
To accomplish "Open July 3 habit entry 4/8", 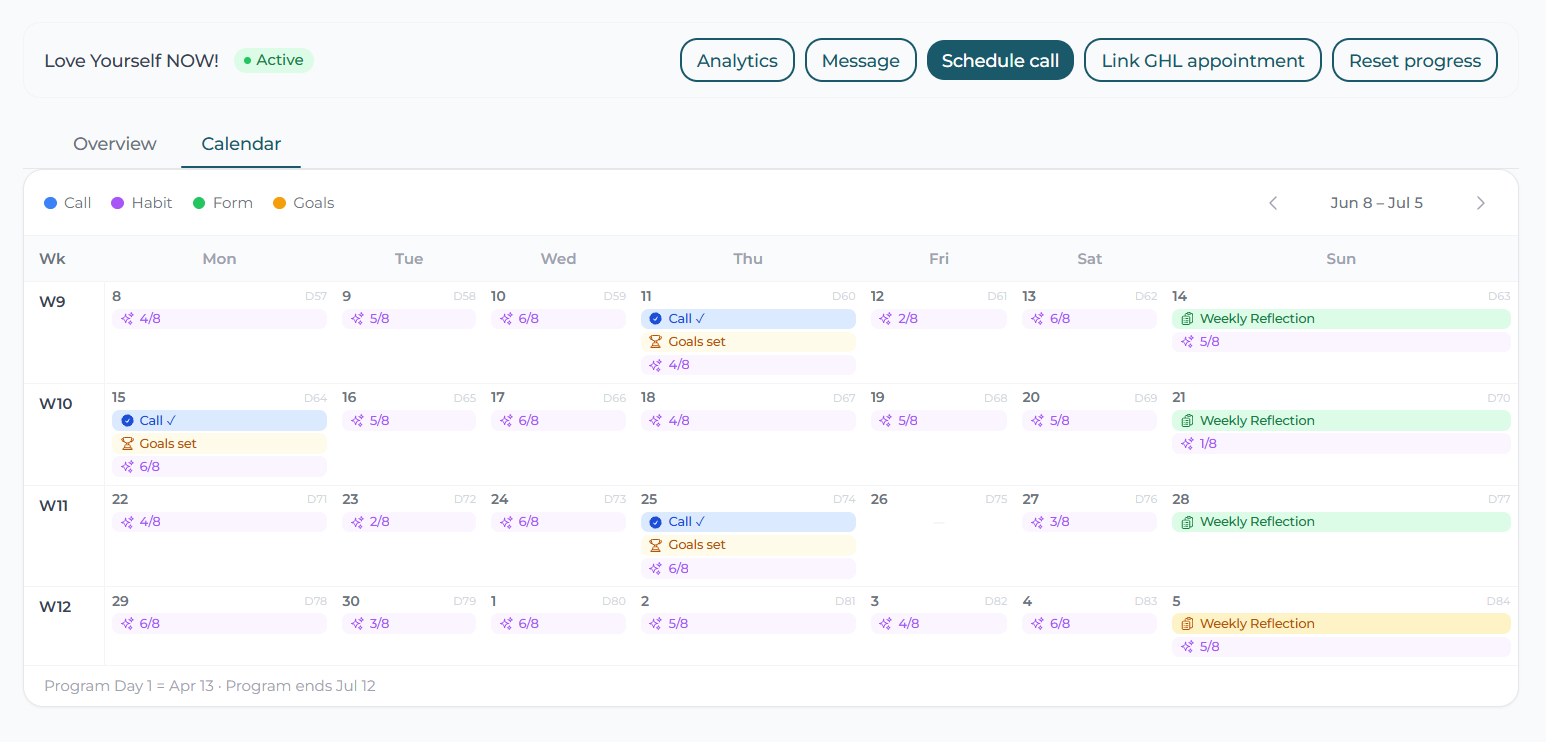I will (x=939, y=624).
